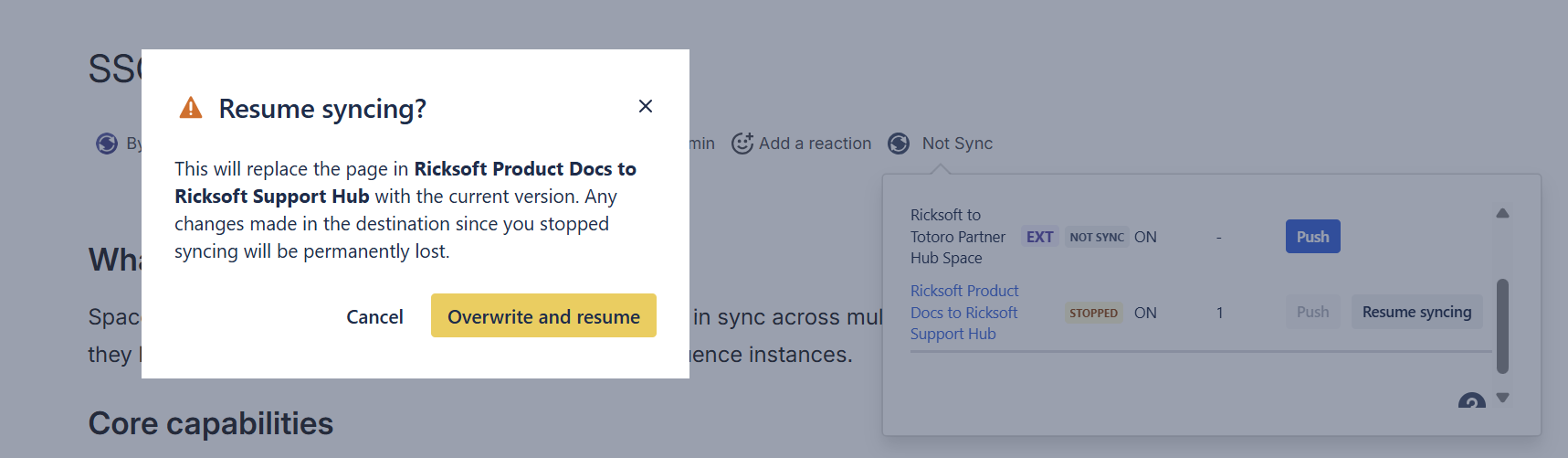Click scroll up arrow in sync panel
This screenshot has width=1568, height=458.
pyautogui.click(x=1502, y=213)
